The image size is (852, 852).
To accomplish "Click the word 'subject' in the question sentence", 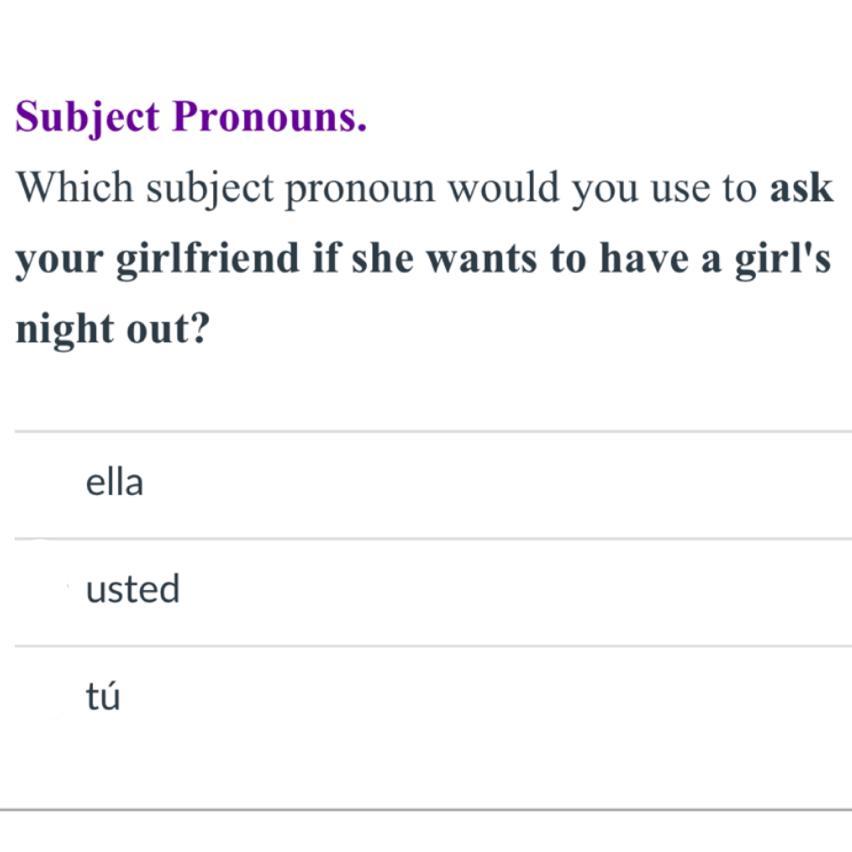I will 211,190.
